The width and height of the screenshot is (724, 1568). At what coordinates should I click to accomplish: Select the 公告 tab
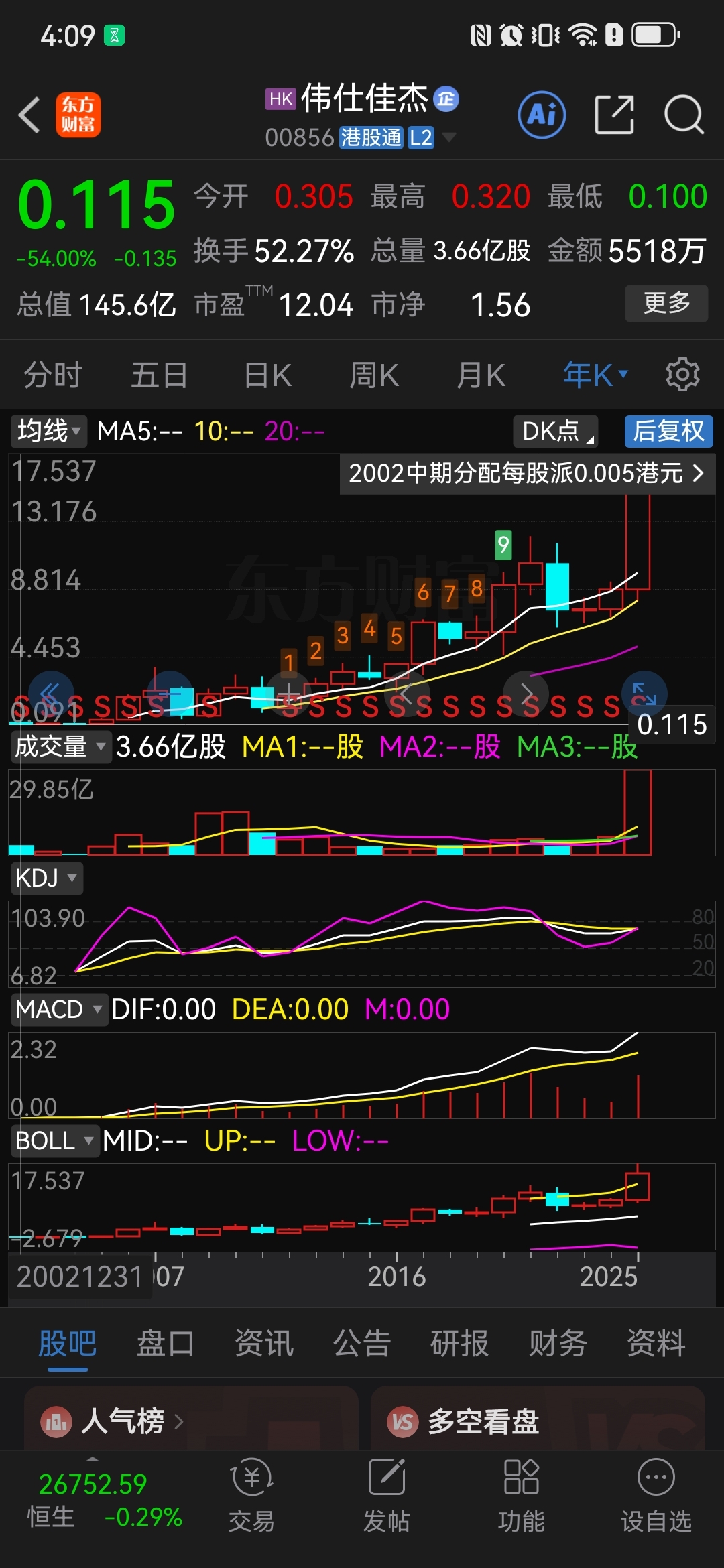tap(362, 1344)
